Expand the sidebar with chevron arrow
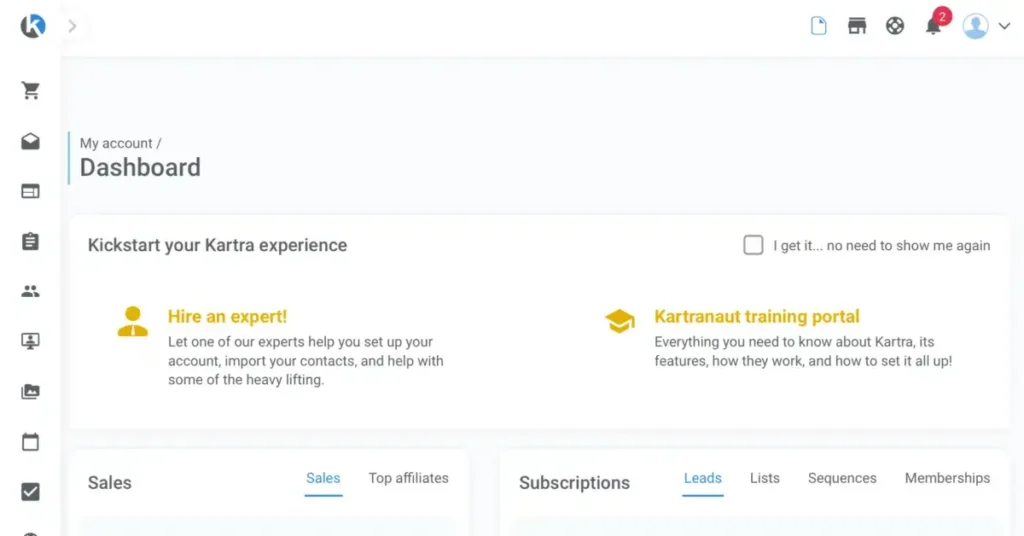The image size is (1024, 536). pyautogui.click(x=72, y=27)
